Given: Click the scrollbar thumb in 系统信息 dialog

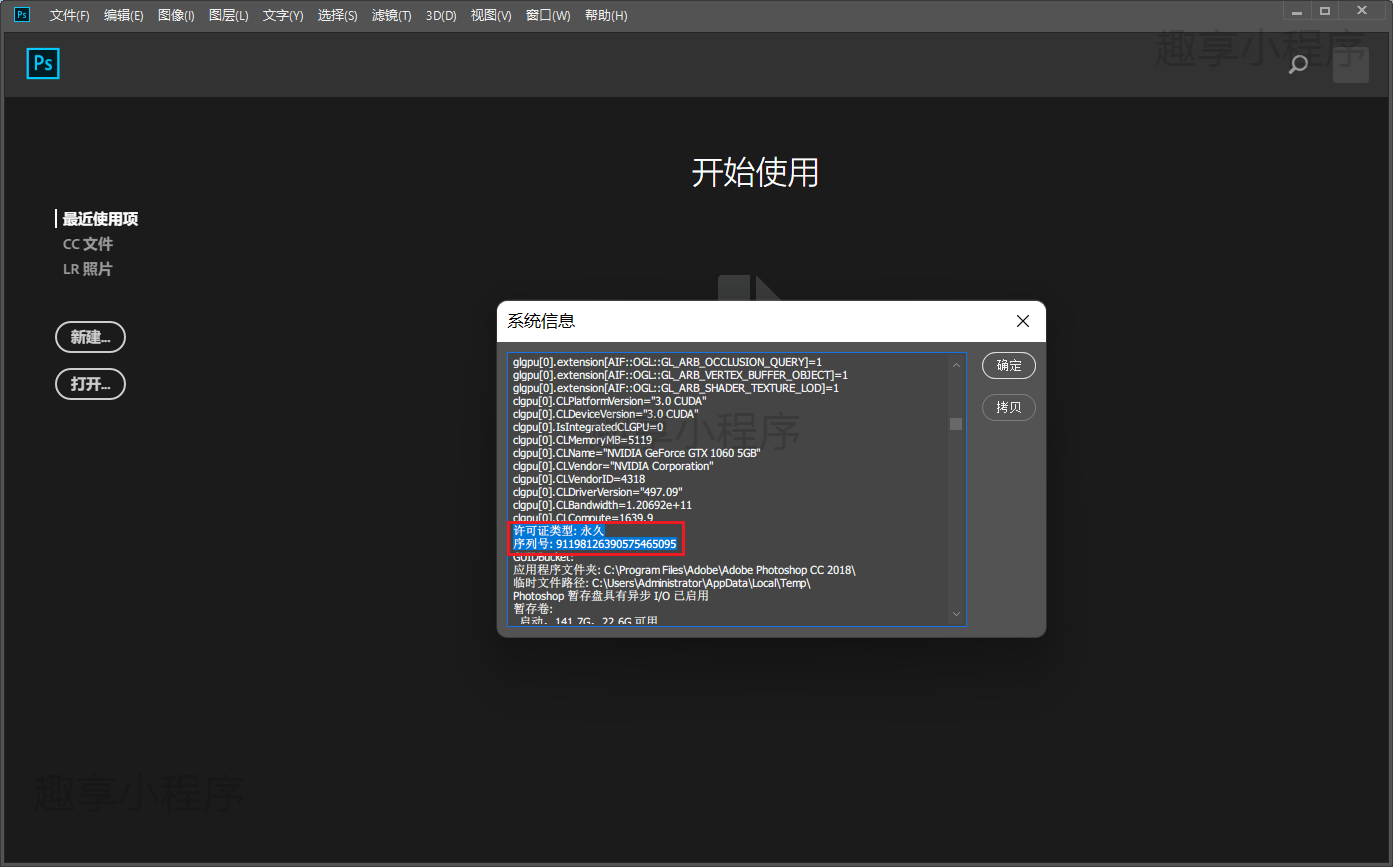Looking at the screenshot, I should [x=956, y=424].
